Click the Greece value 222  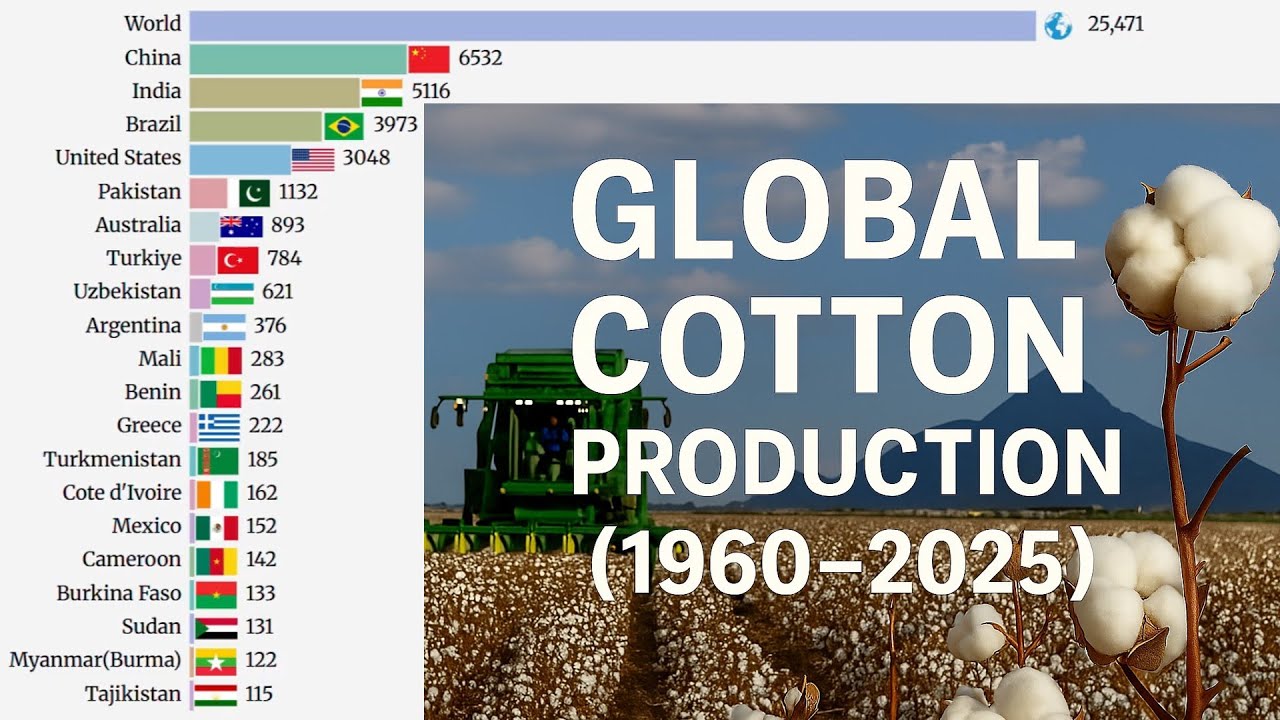click(x=265, y=427)
